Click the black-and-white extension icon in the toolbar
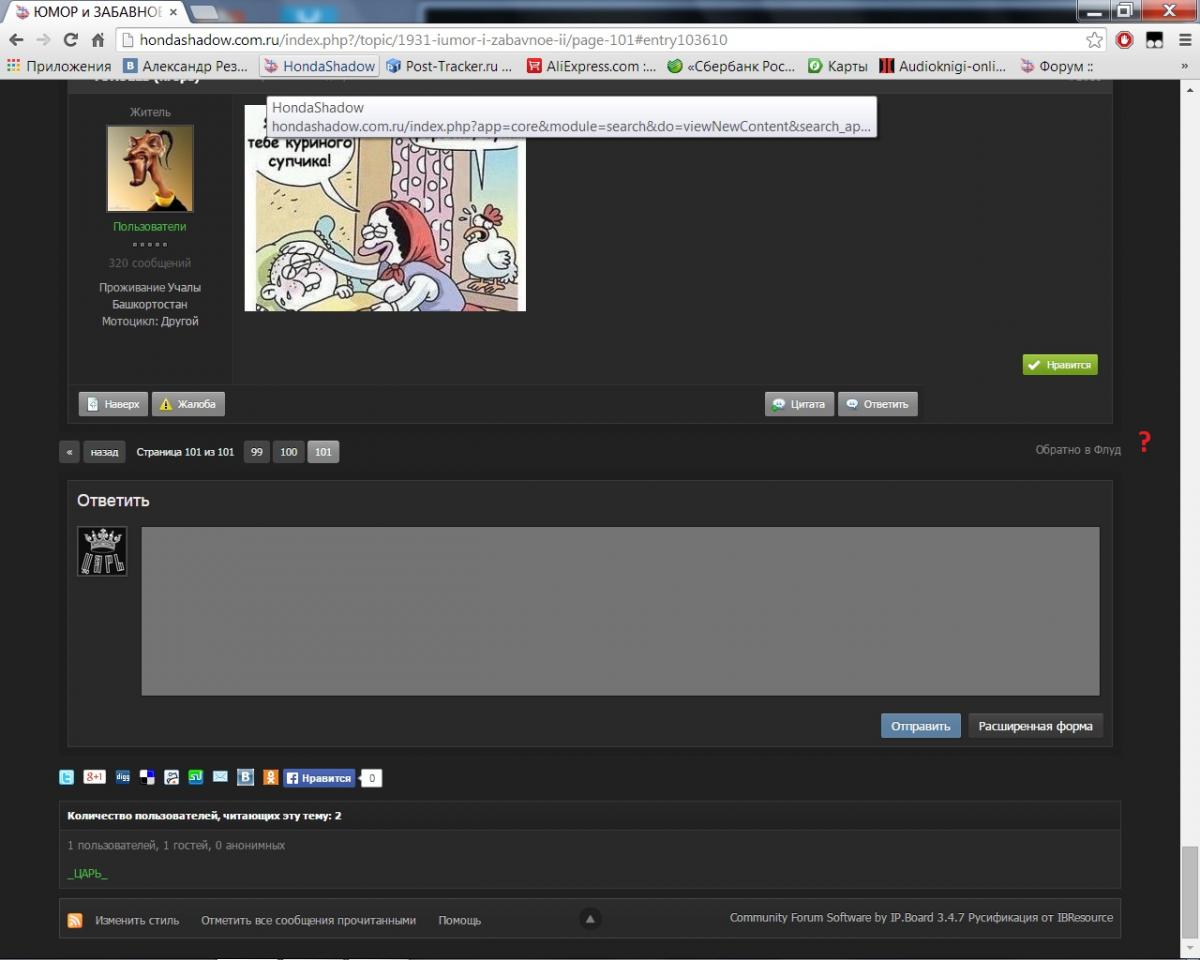This screenshot has width=1200, height=960. 1154,40
